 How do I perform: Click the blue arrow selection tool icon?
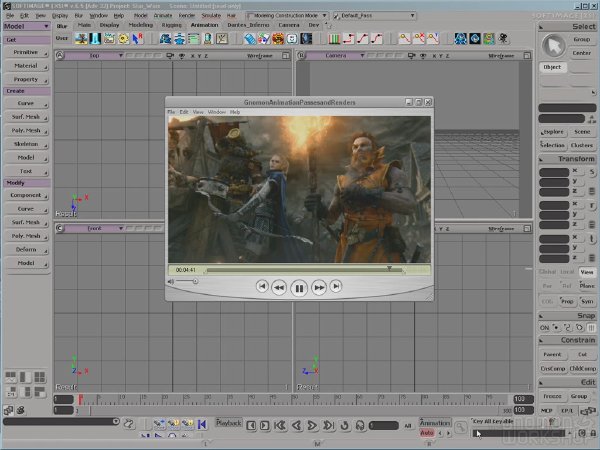(x=137, y=39)
